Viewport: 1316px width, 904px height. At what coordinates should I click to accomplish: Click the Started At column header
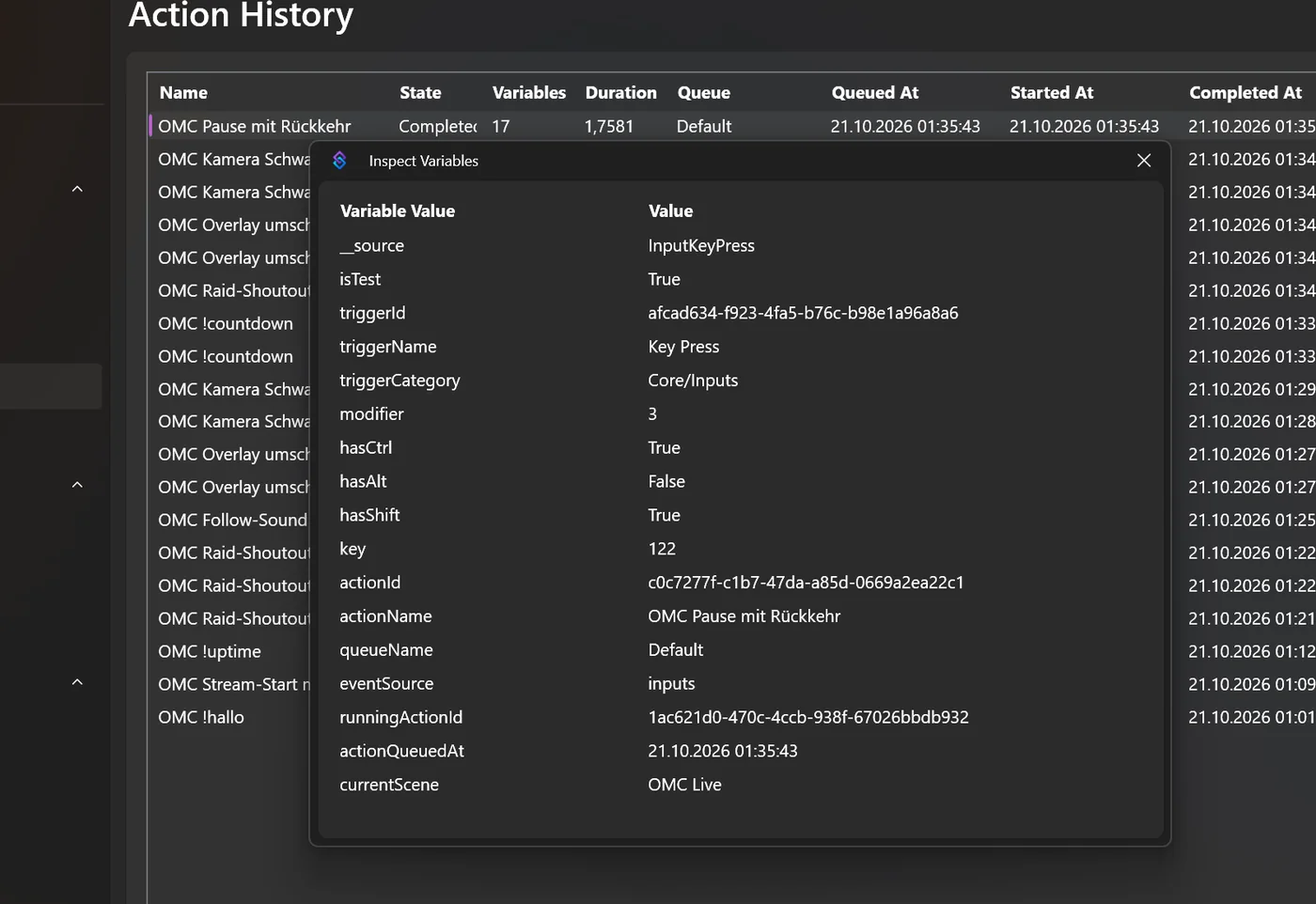pos(1052,93)
